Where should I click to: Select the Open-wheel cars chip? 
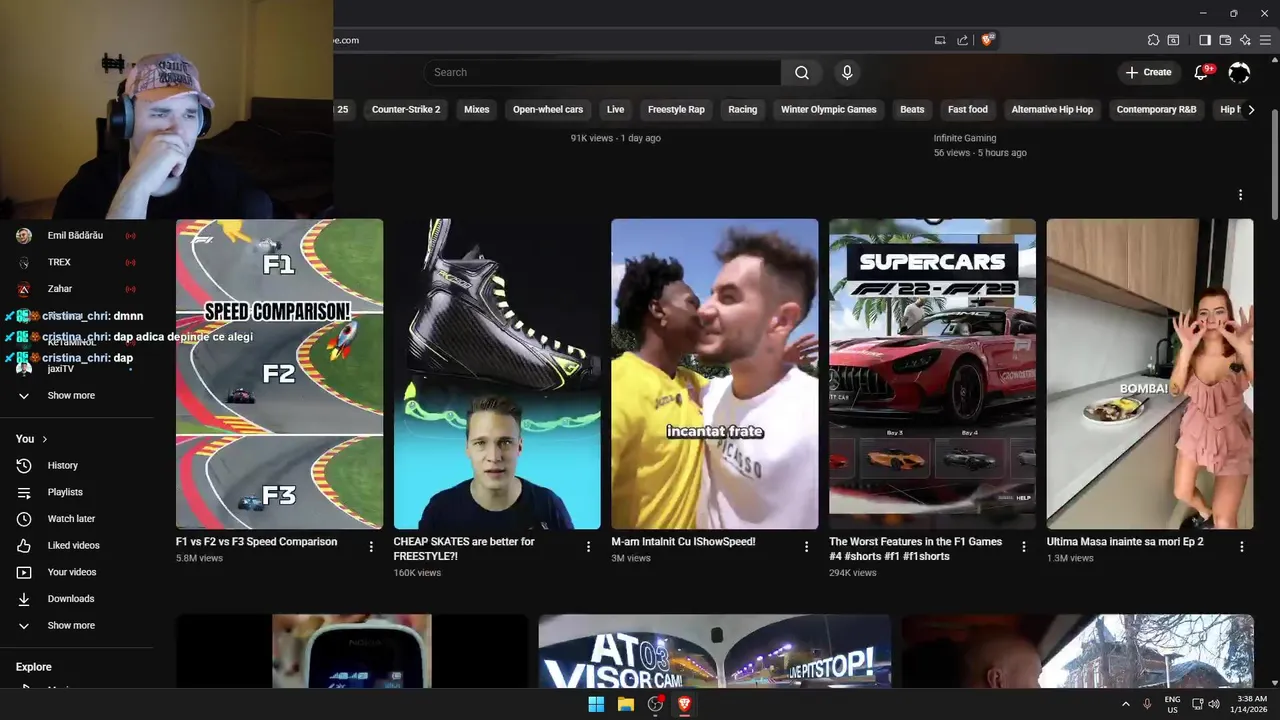pos(548,110)
